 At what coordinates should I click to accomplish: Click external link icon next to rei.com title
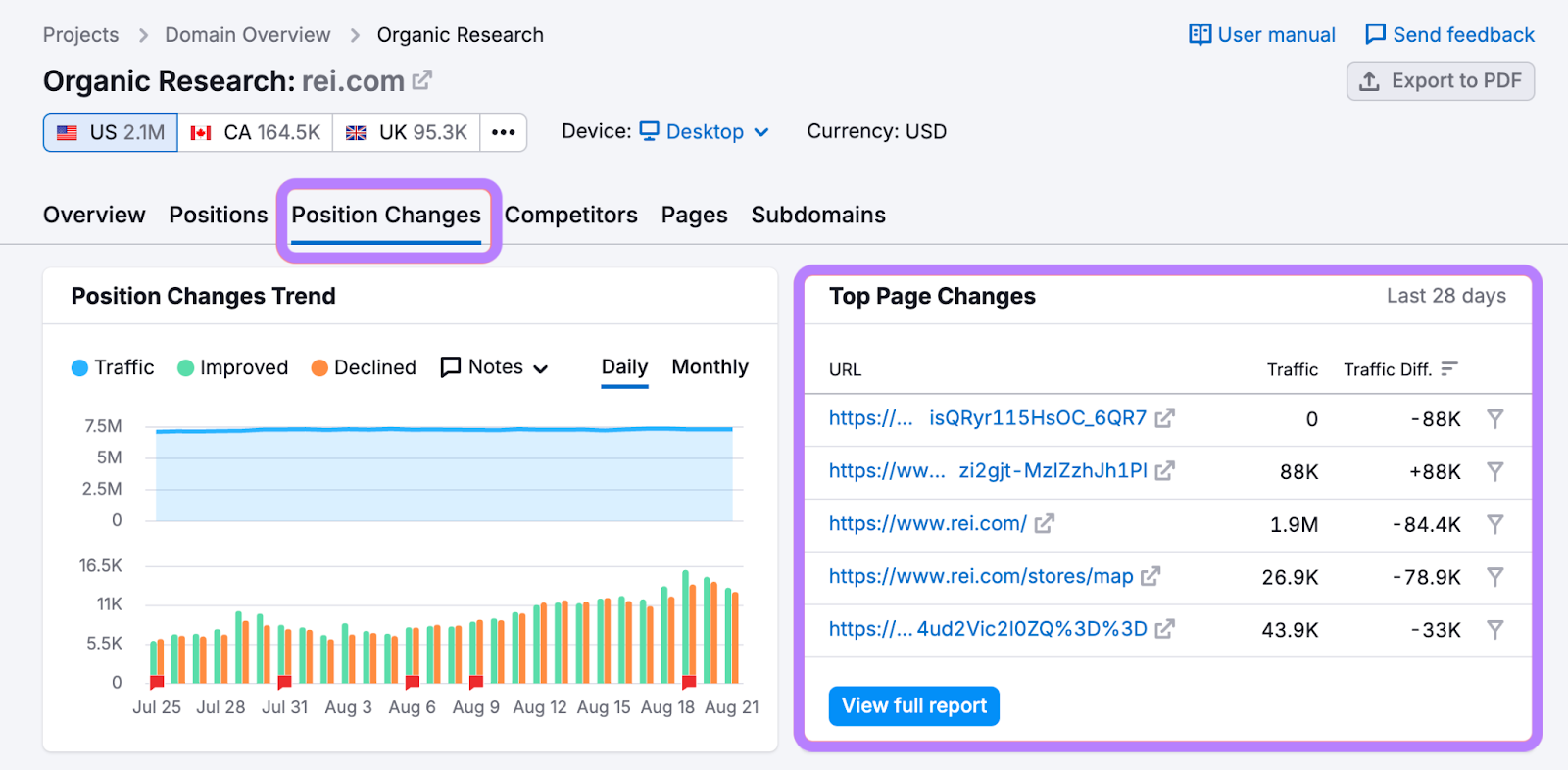tap(422, 80)
